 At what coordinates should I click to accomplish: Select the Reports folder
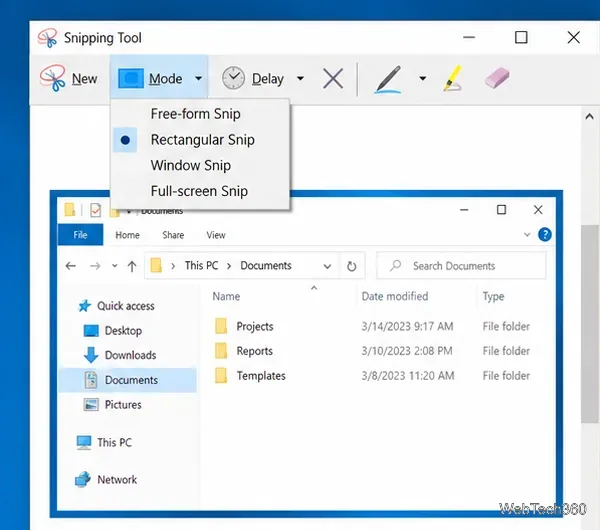(254, 351)
